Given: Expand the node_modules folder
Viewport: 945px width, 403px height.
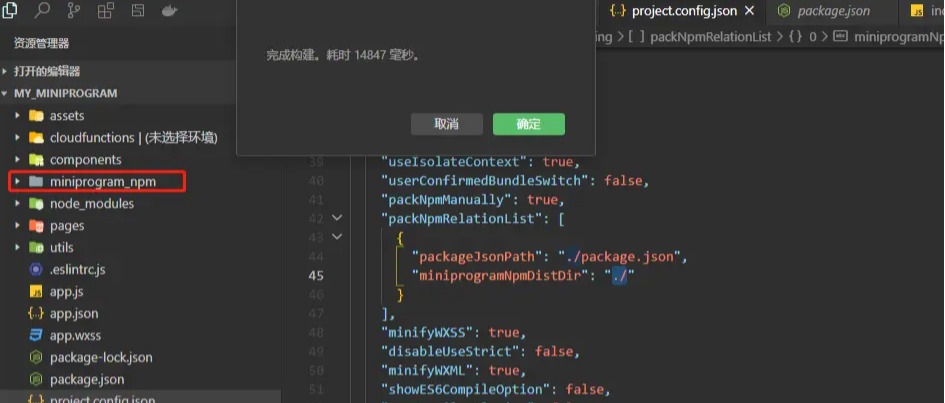Looking at the screenshot, I should 91,203.
